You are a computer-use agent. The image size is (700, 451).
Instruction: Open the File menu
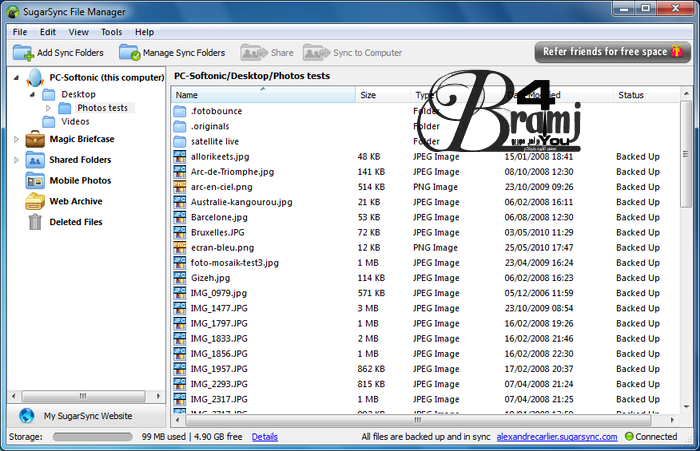[x=20, y=32]
